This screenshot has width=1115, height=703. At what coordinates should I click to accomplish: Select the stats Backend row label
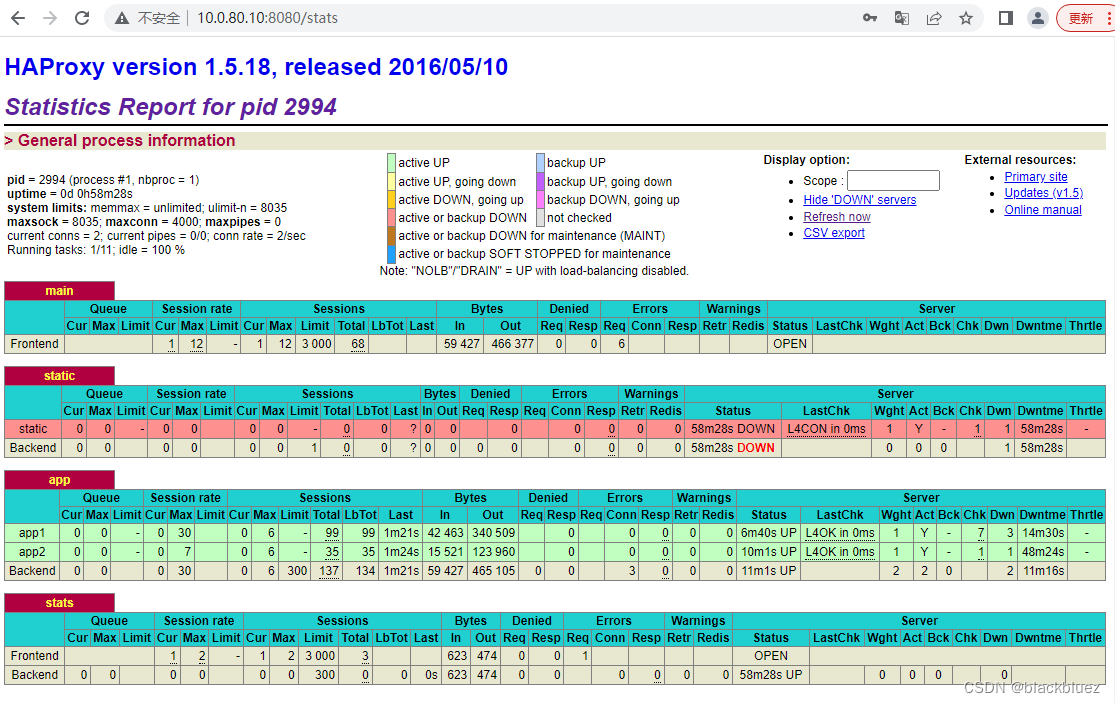point(34,675)
